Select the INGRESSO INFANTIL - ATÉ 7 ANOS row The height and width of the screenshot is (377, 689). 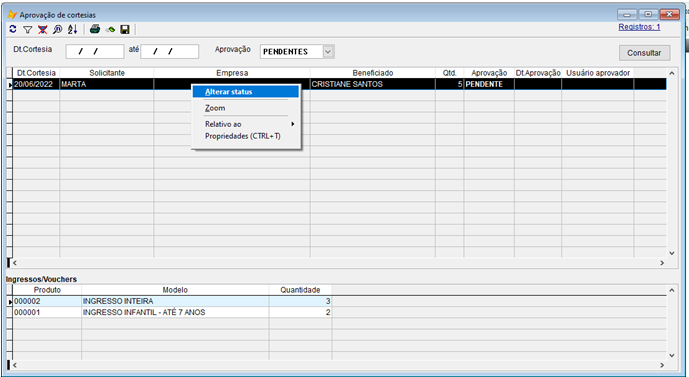point(172,312)
